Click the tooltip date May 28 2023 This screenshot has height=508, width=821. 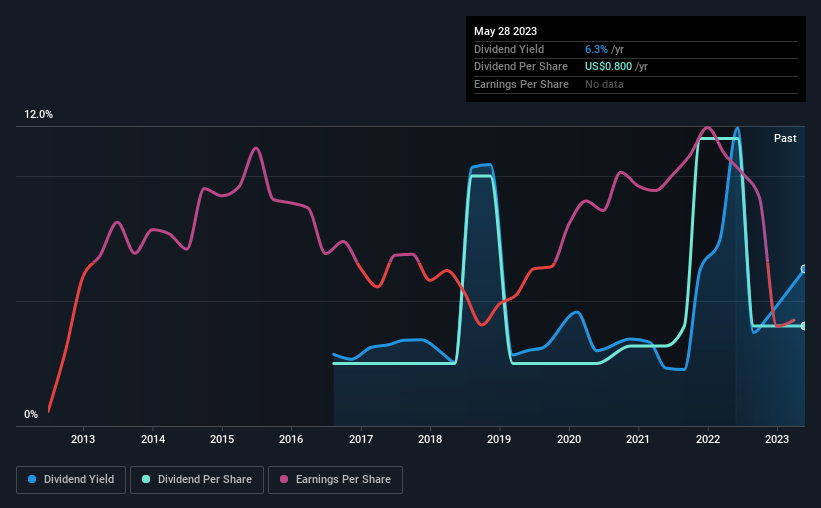tap(505, 30)
